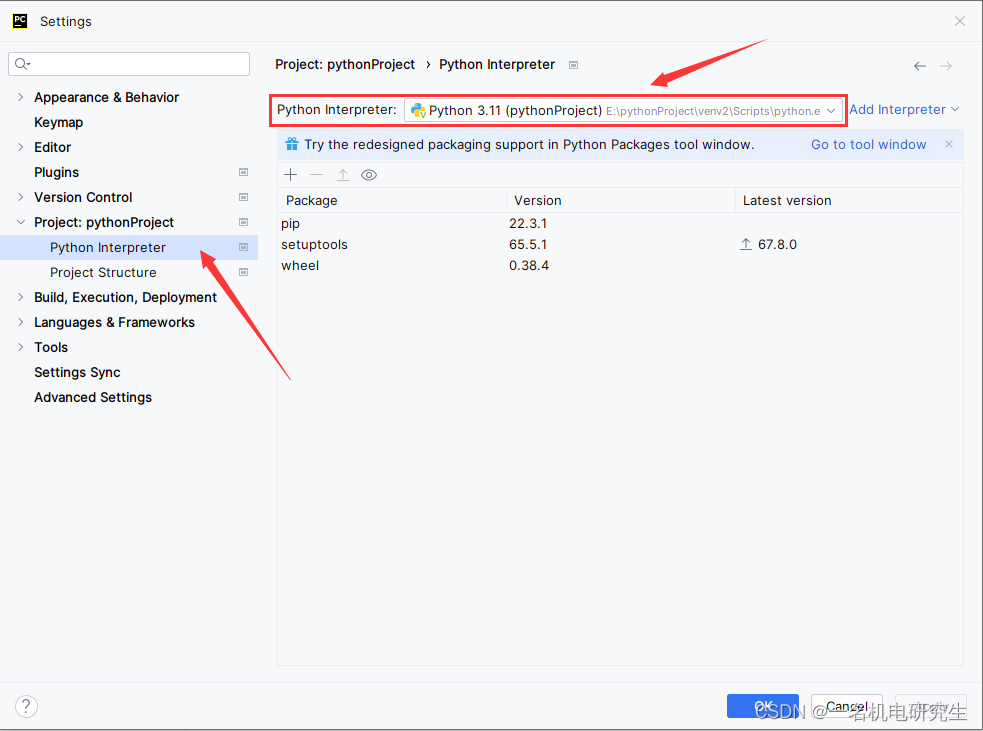Screen dimensions: 983x731
Task: Click the project-level icon beside Project Structure
Action: [244, 273]
